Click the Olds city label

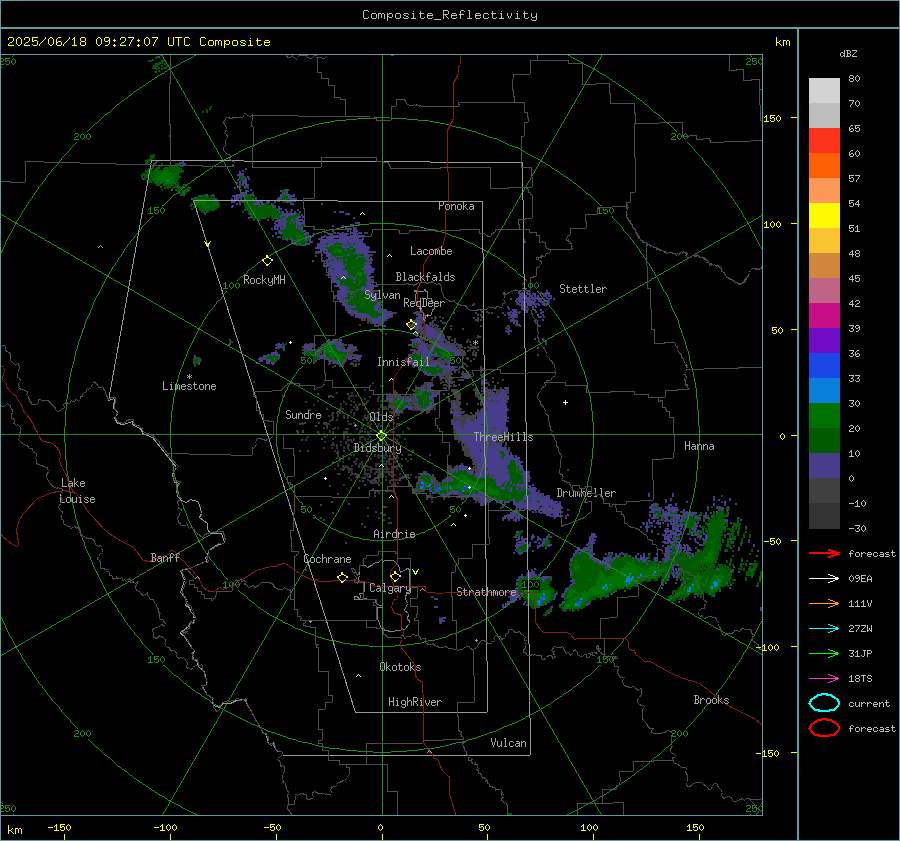click(x=381, y=417)
